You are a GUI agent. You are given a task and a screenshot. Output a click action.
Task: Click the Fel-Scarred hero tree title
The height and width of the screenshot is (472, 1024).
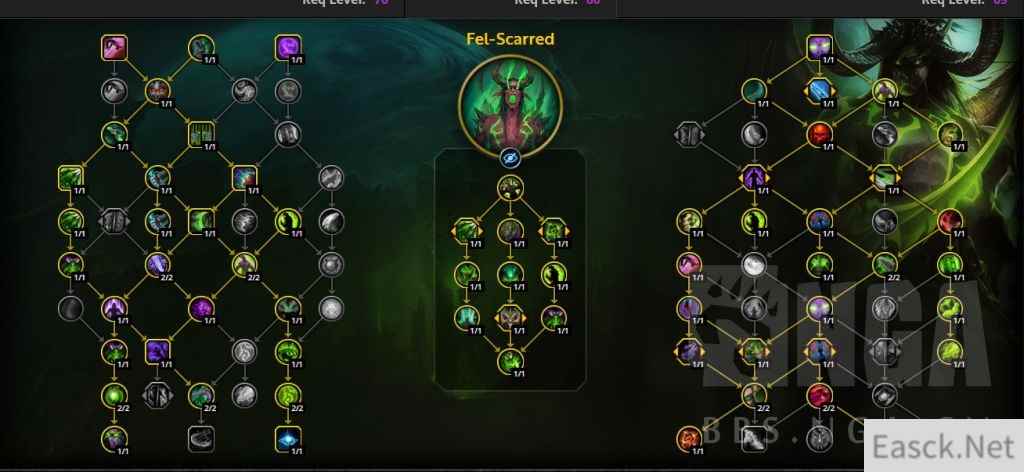point(510,39)
